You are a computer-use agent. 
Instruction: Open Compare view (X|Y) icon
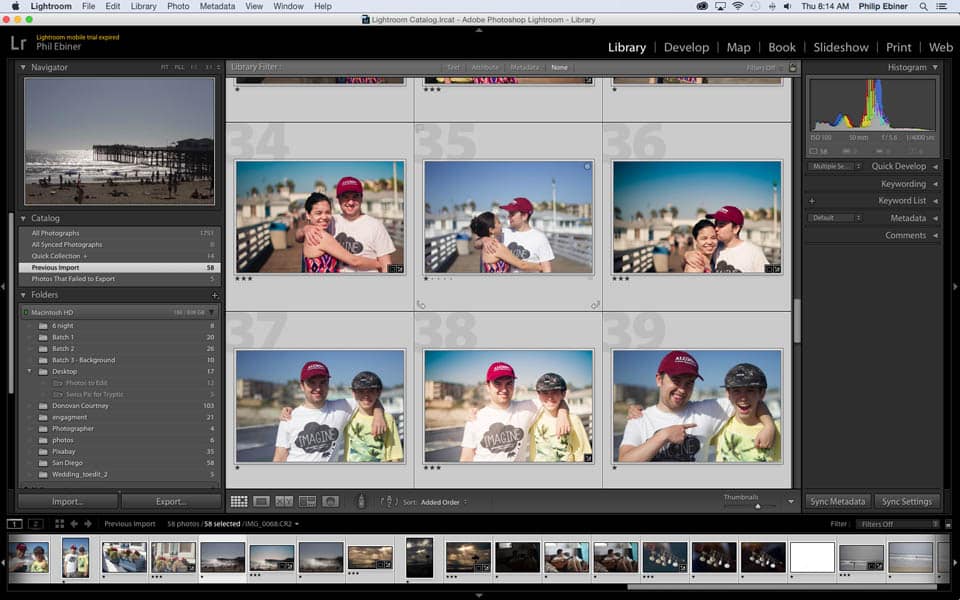tap(283, 501)
